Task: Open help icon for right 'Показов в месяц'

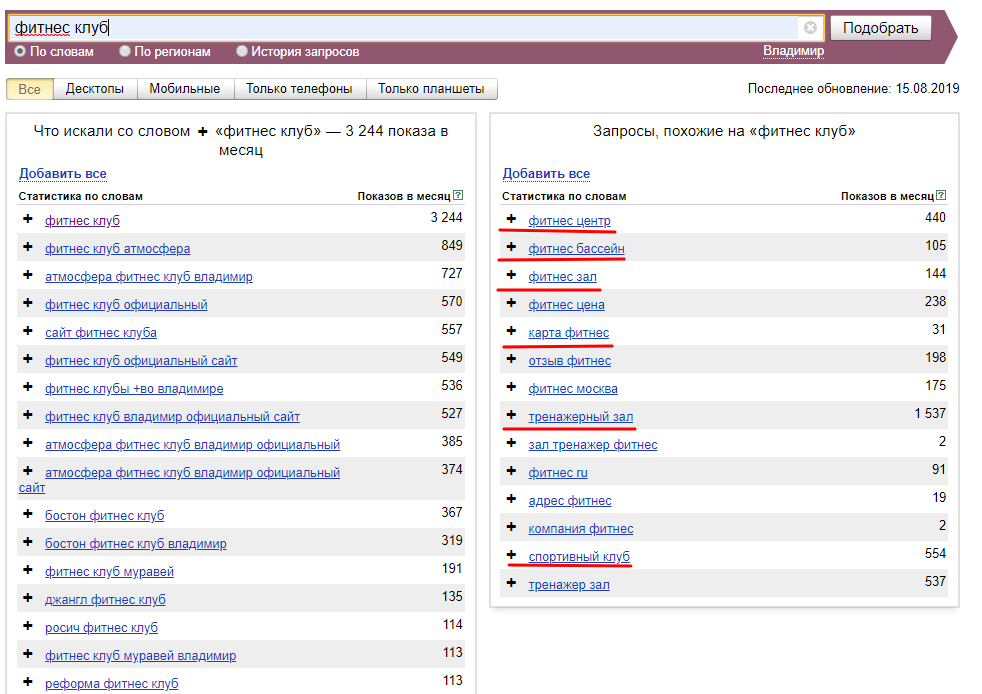Action: point(941,195)
